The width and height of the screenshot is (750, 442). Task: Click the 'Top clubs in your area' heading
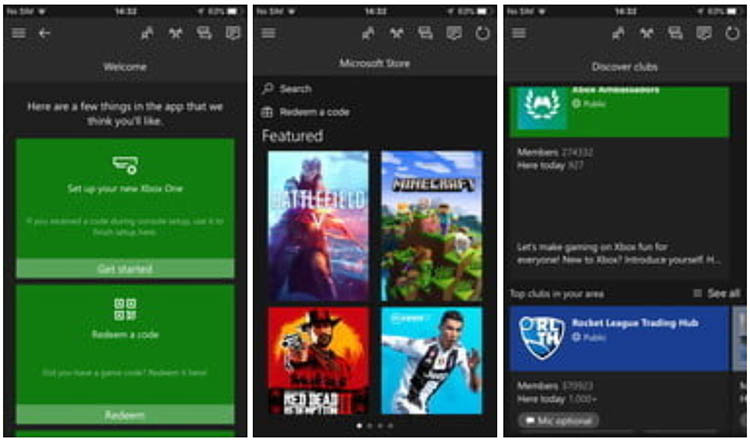[557, 294]
